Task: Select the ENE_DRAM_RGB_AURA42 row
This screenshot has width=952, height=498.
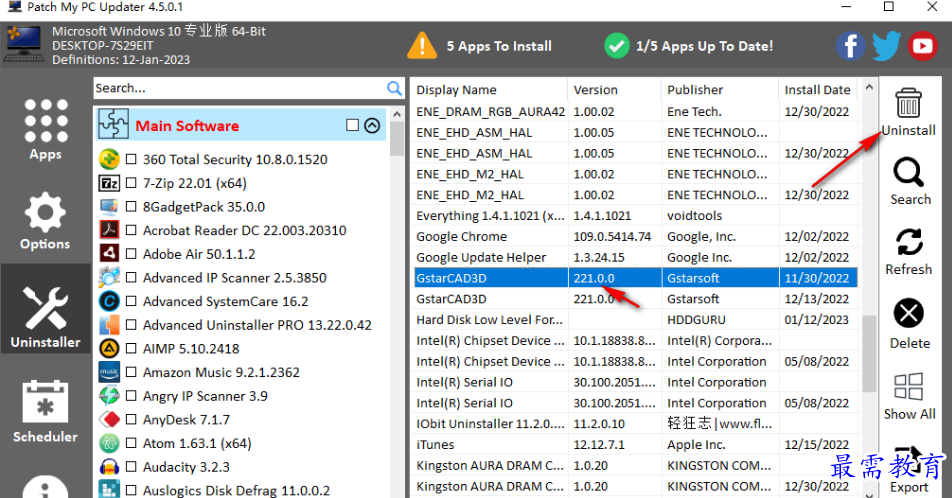Action: coord(636,112)
